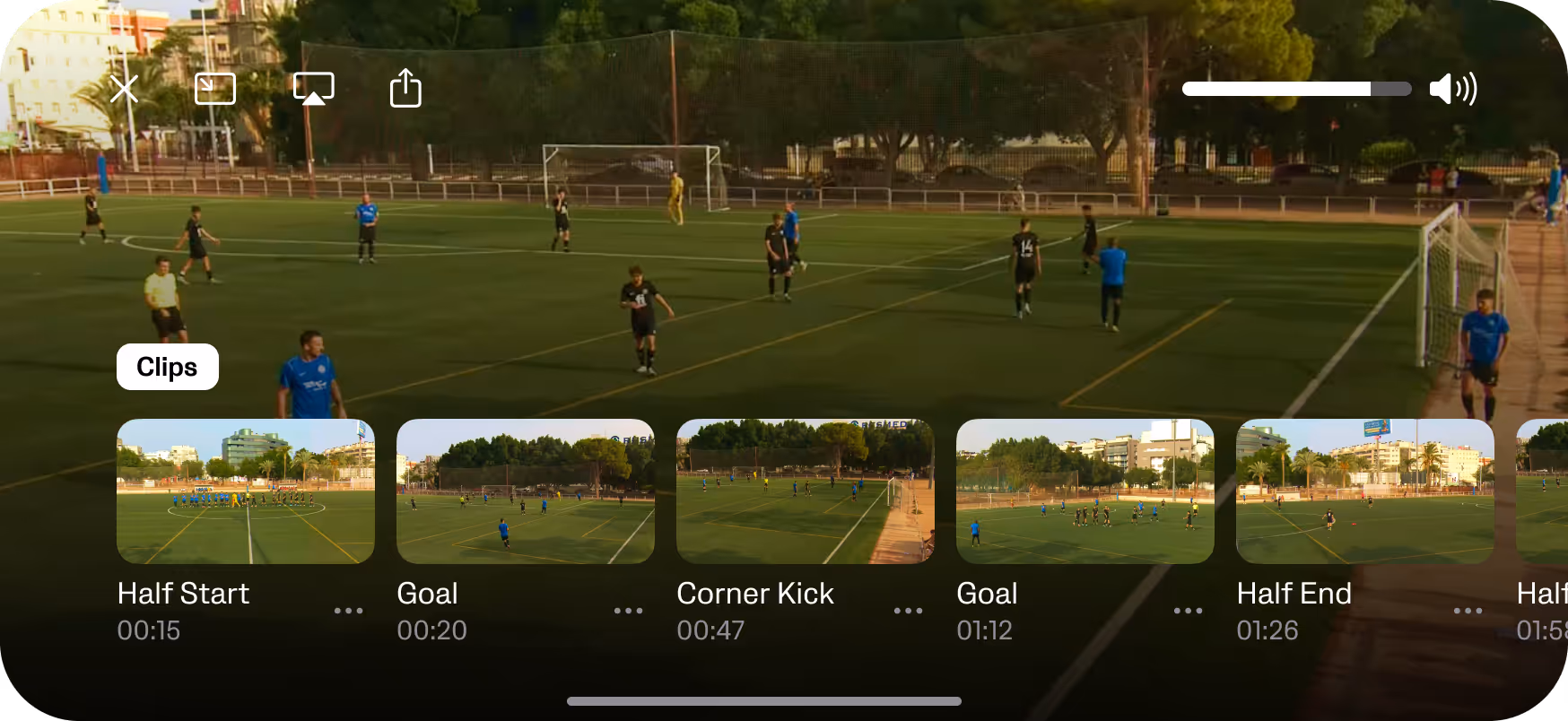Image resolution: width=1568 pixels, height=721 pixels.
Task: Tap the home indicator bar
Action: [764, 701]
